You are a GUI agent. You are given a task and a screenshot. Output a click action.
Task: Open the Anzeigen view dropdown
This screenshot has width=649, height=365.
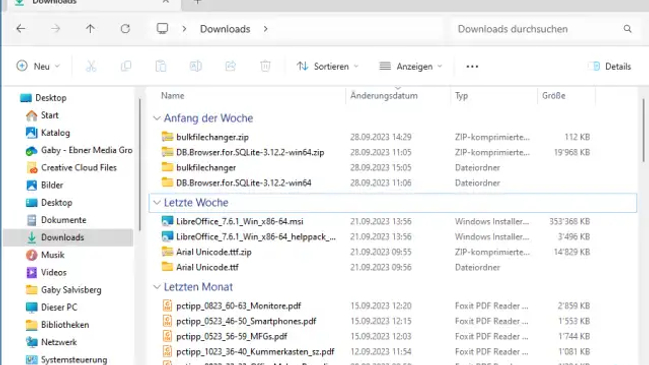[x=411, y=66]
